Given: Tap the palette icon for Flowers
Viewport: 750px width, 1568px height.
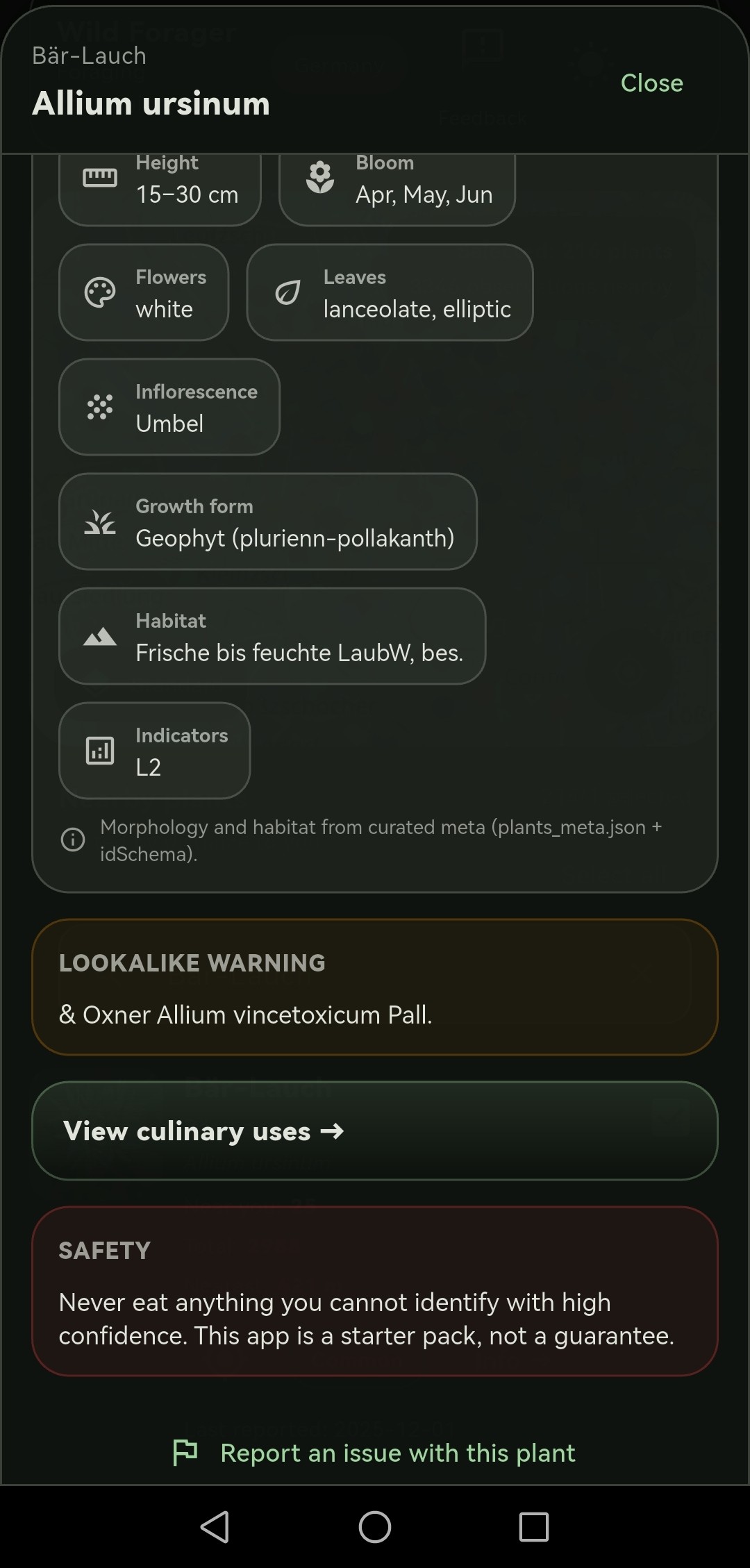Looking at the screenshot, I should point(100,292).
